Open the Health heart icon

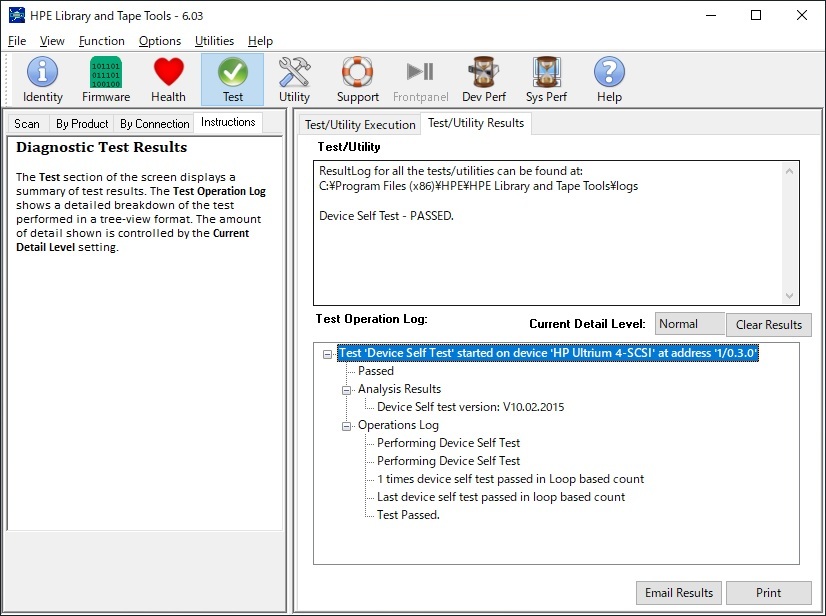coord(168,80)
